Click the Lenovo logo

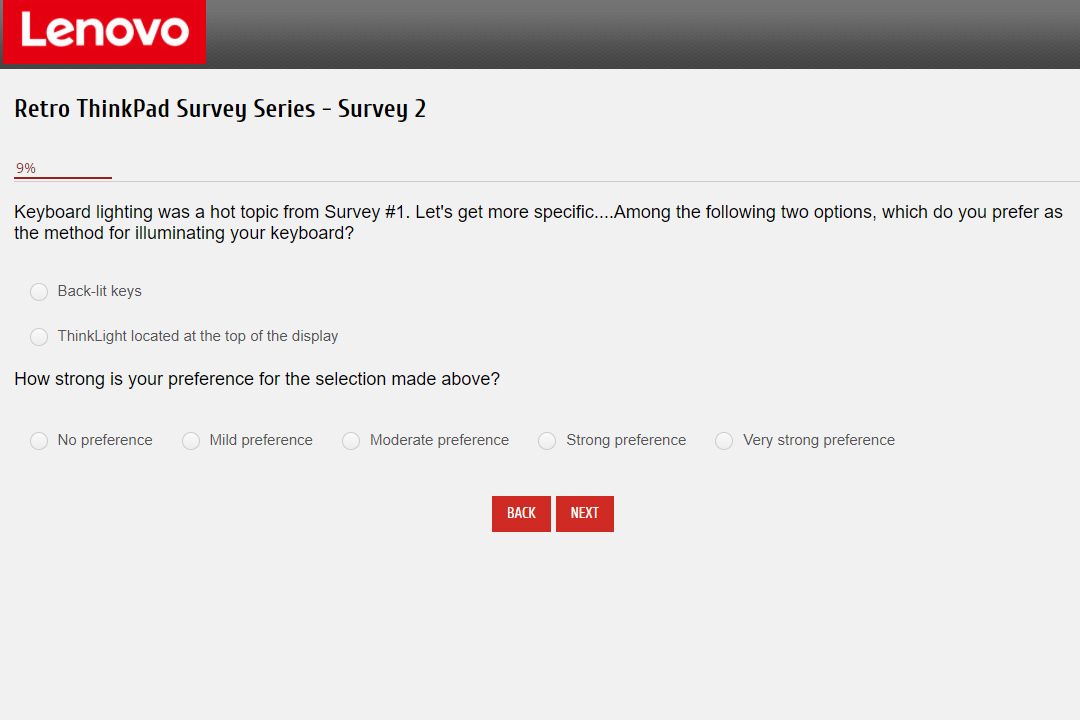click(x=105, y=32)
